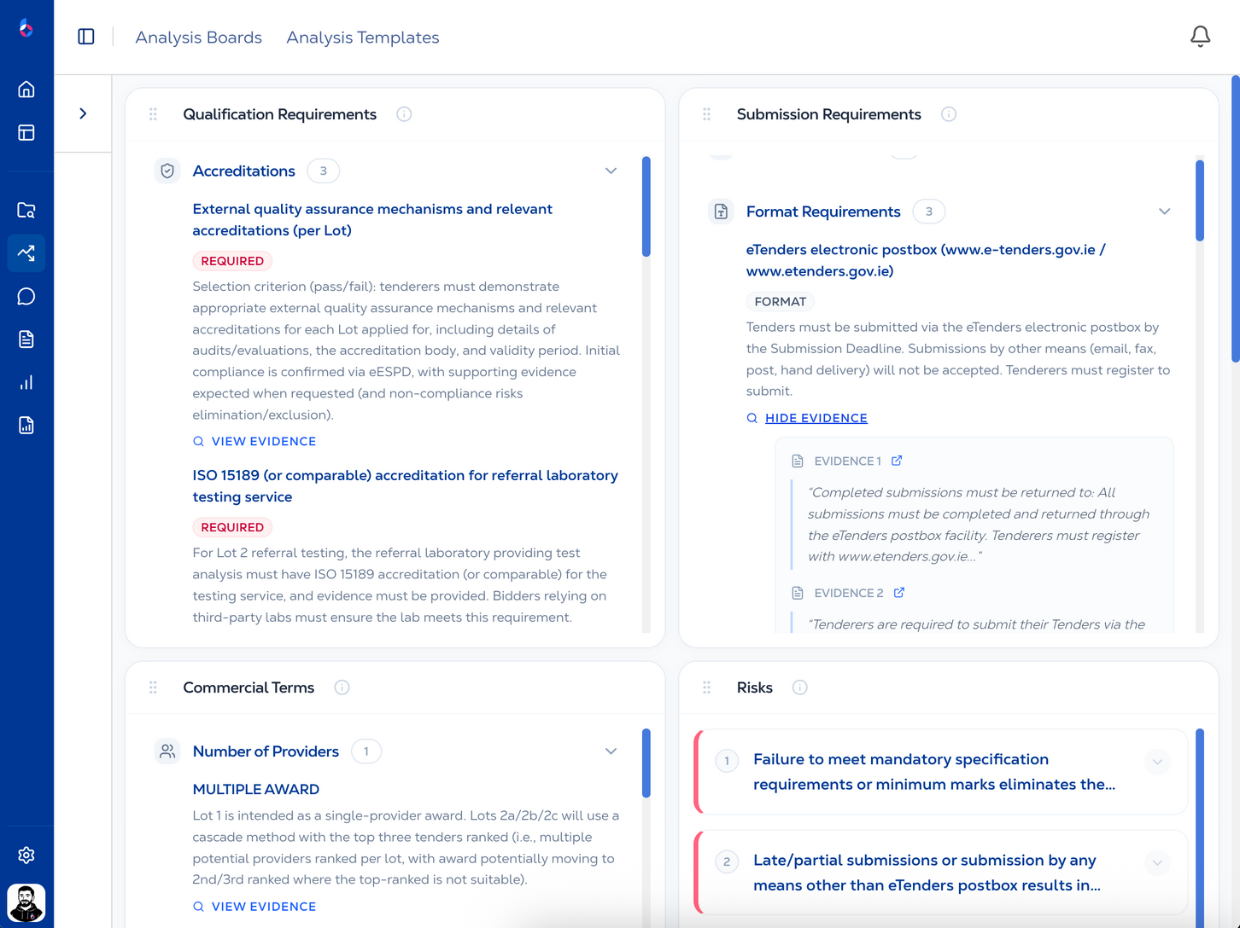Click Hide Evidence link under eTenders postbox

(815, 418)
